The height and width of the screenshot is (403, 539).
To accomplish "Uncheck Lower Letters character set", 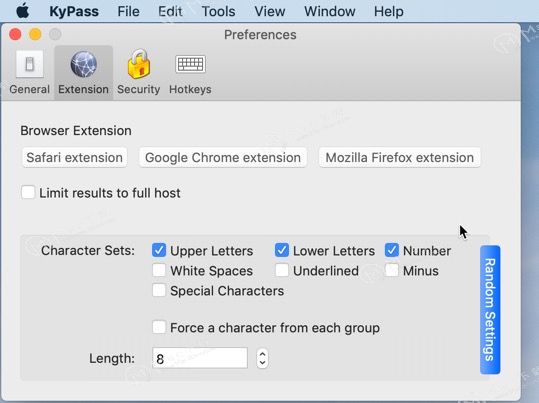I will pyautogui.click(x=282, y=250).
